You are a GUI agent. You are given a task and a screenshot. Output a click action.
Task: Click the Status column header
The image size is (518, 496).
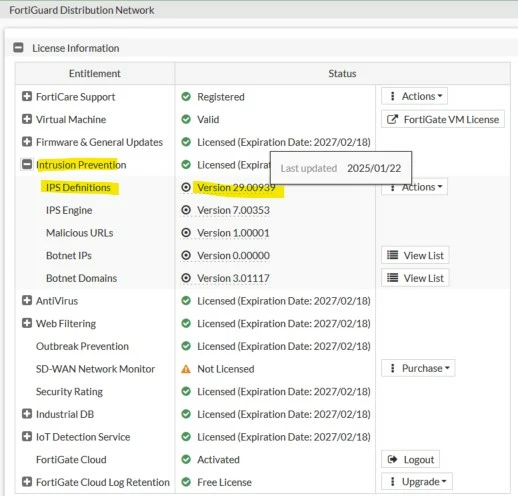(x=342, y=73)
